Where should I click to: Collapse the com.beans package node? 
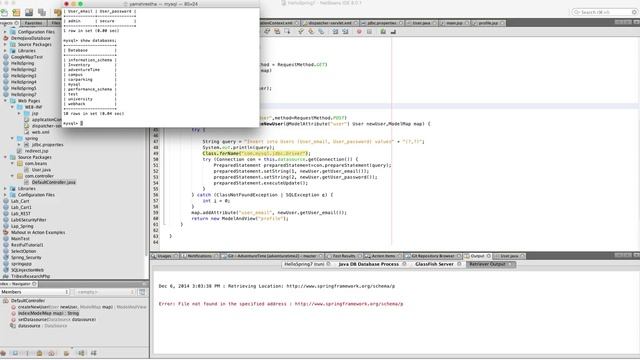[13, 163]
